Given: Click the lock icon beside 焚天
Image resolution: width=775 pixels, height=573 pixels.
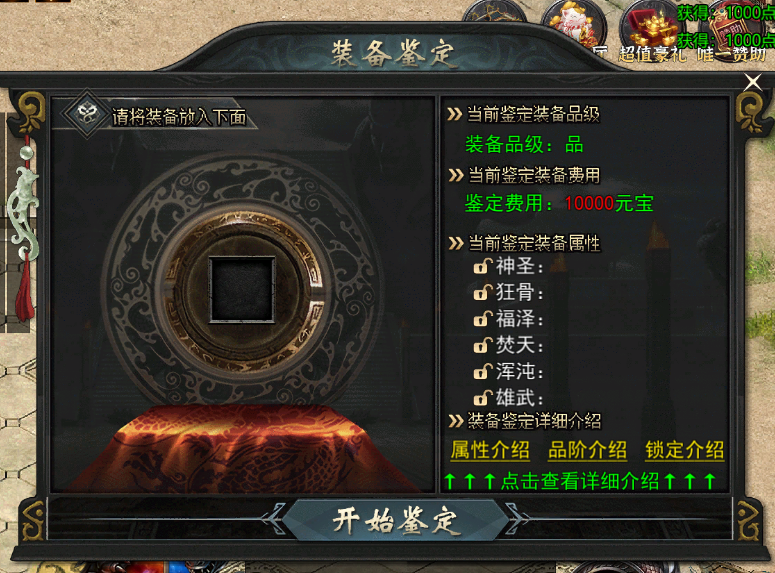Looking at the screenshot, I should pyautogui.click(x=483, y=346).
